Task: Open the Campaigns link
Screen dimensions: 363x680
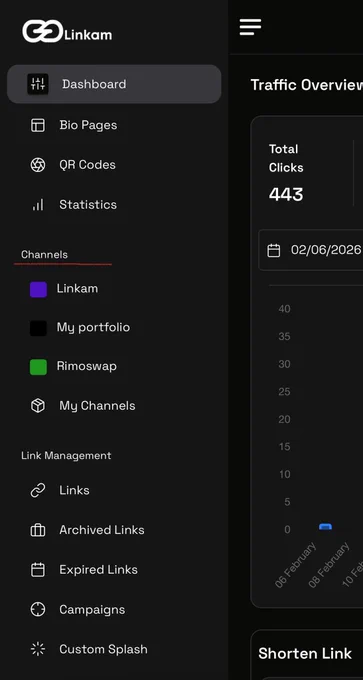Action: click(92, 610)
